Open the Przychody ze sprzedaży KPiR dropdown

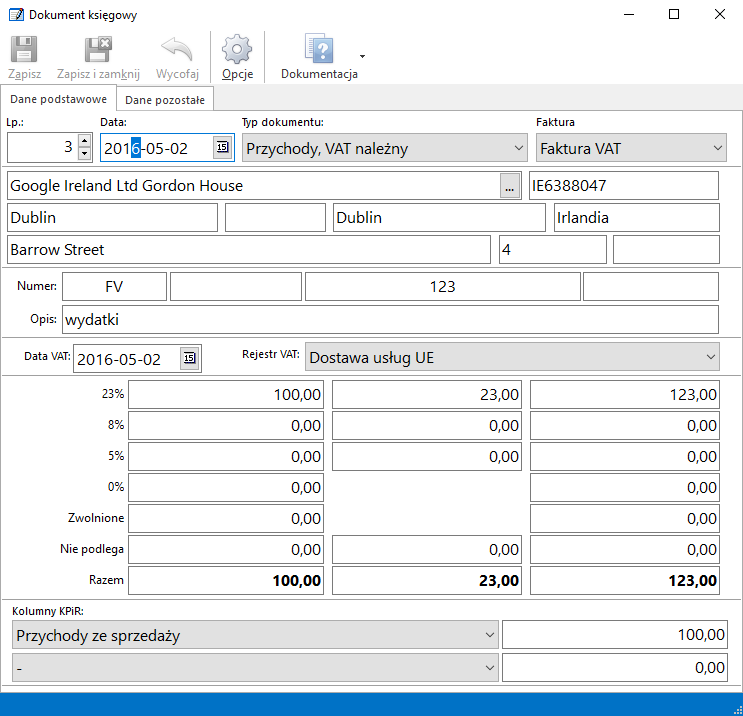(489, 635)
